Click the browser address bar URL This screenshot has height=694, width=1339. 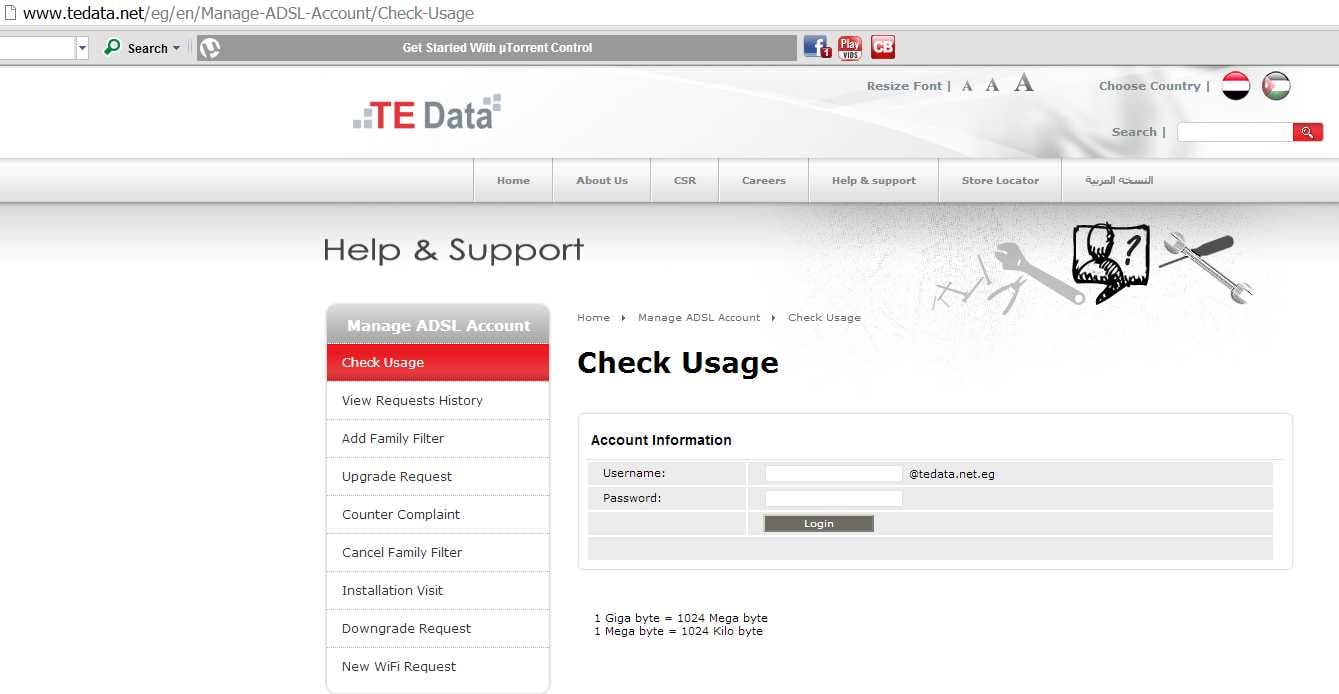coord(248,13)
